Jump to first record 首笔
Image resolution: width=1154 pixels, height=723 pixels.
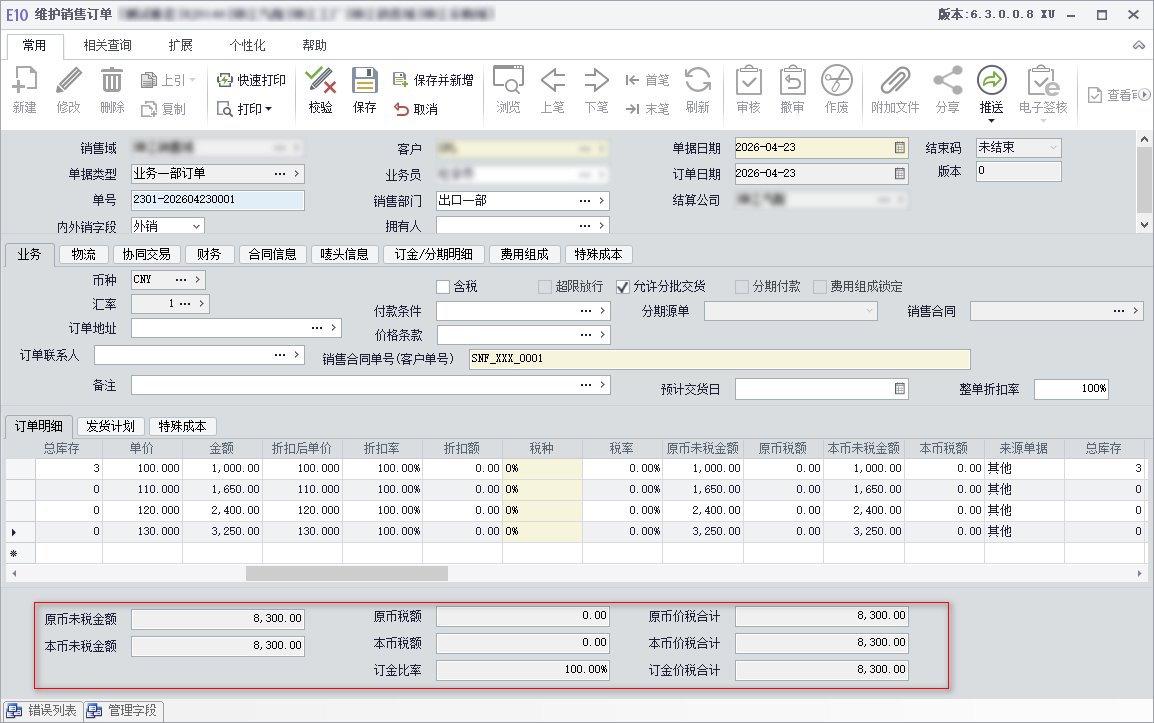647,80
